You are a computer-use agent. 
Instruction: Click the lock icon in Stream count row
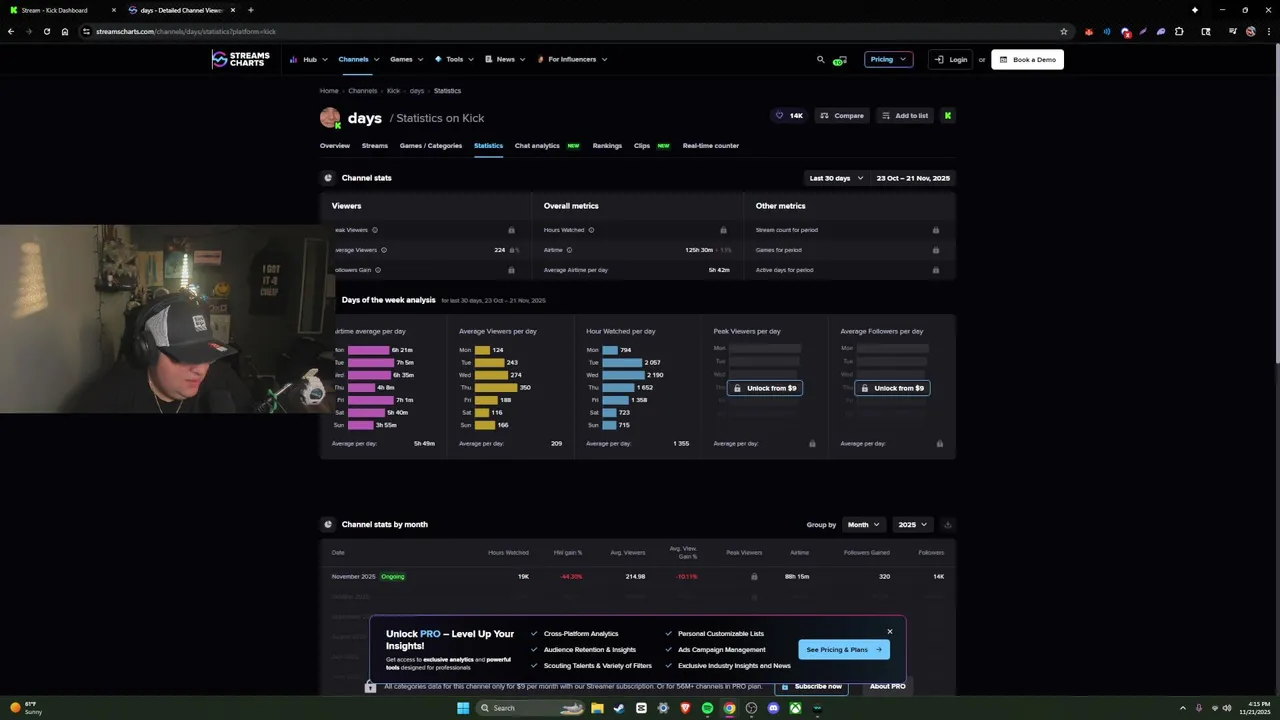coord(936,230)
